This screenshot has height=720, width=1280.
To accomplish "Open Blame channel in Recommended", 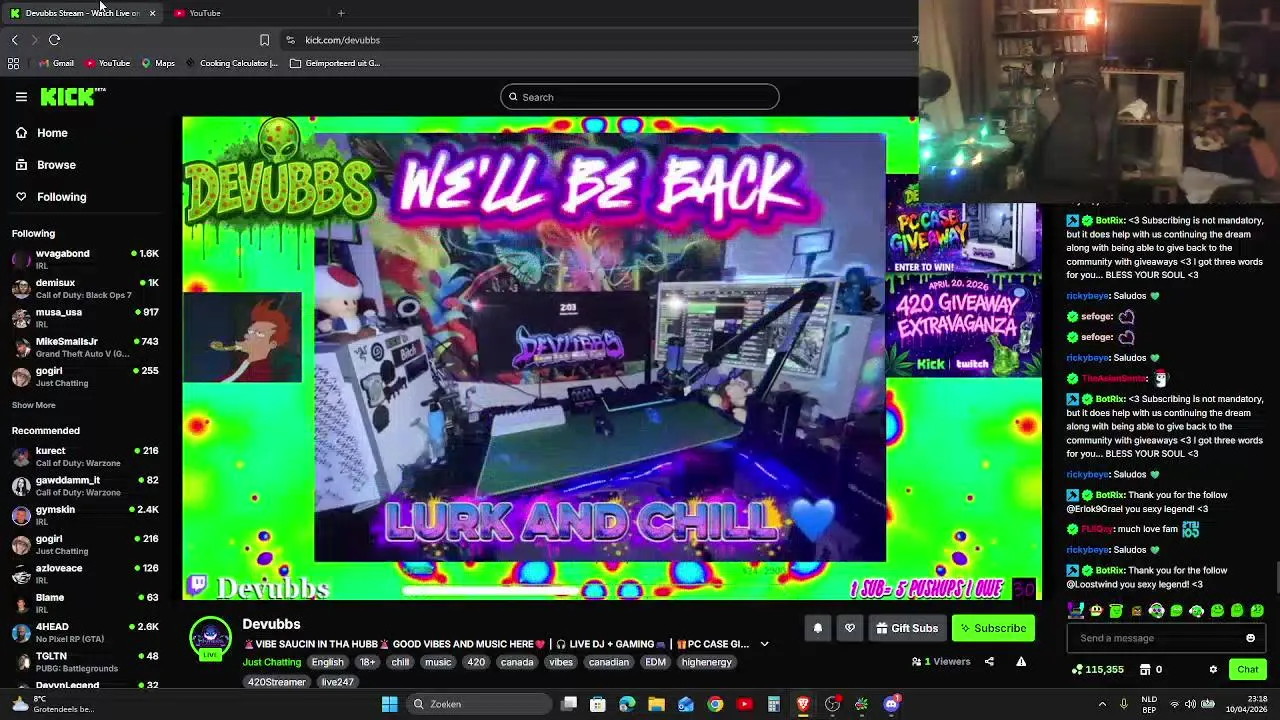I will click(85, 603).
